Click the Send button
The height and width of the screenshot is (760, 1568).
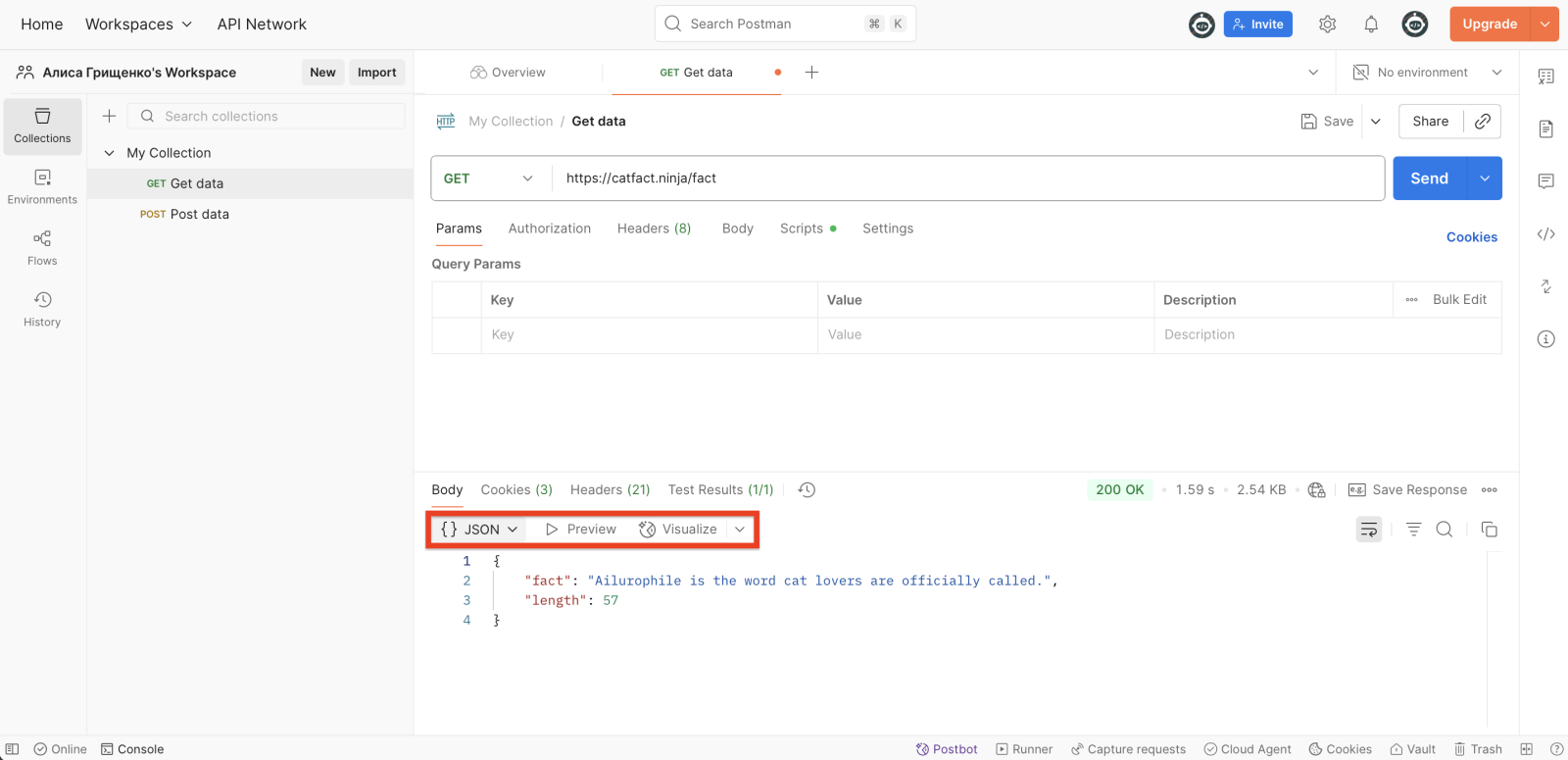[x=1429, y=178]
